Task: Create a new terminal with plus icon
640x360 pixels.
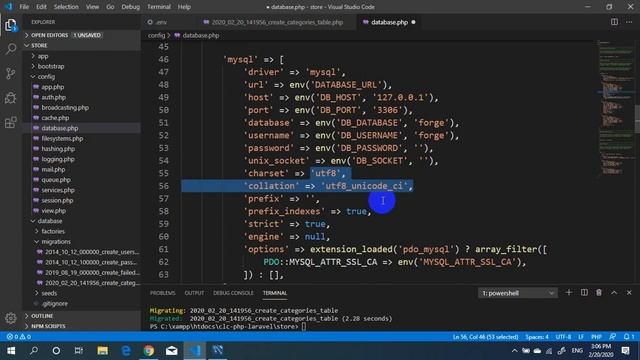Action: 569,293
